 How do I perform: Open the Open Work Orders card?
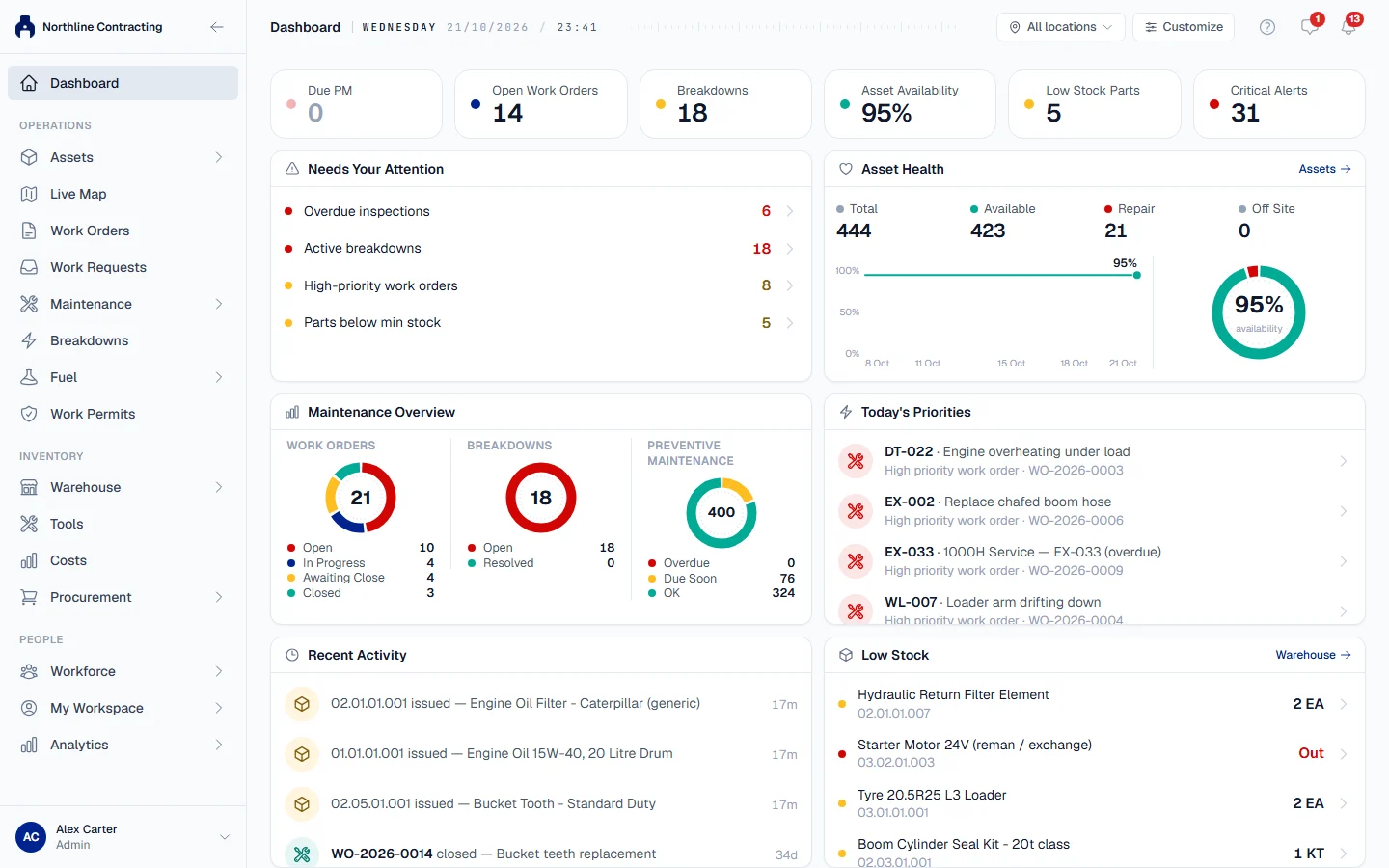point(541,104)
